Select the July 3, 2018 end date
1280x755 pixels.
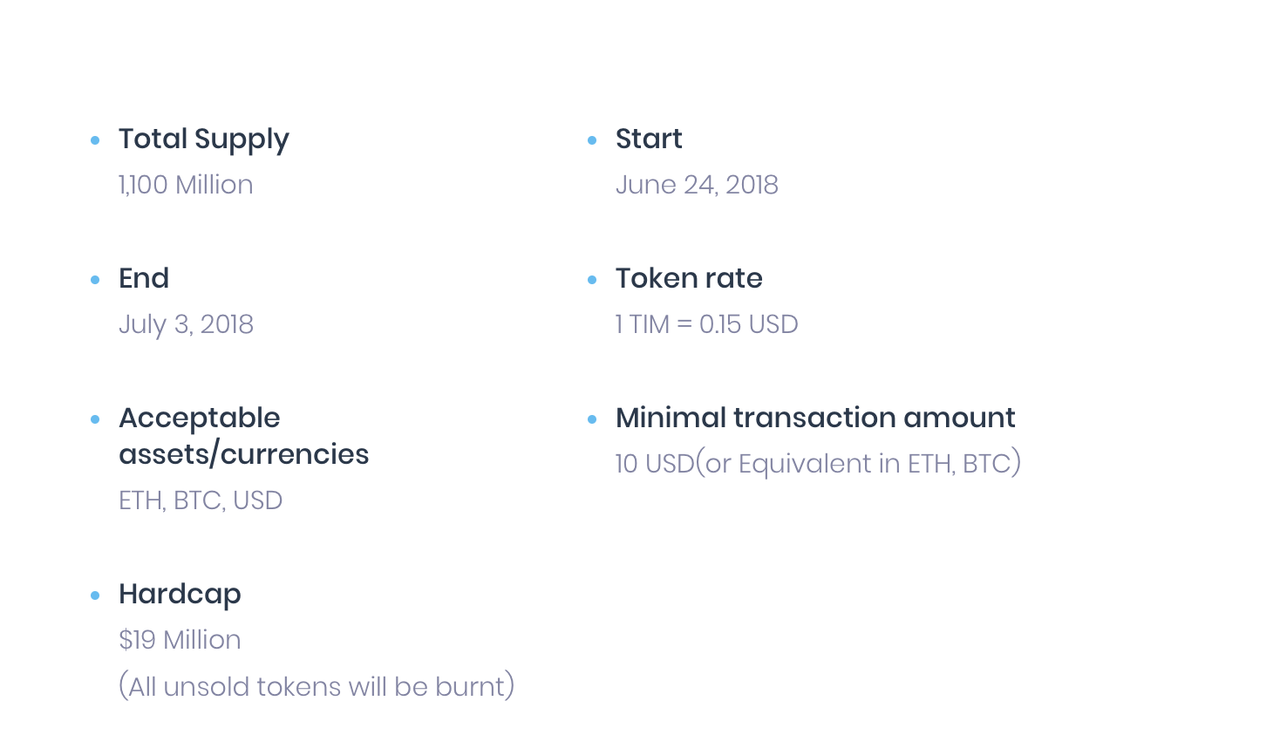tap(186, 325)
